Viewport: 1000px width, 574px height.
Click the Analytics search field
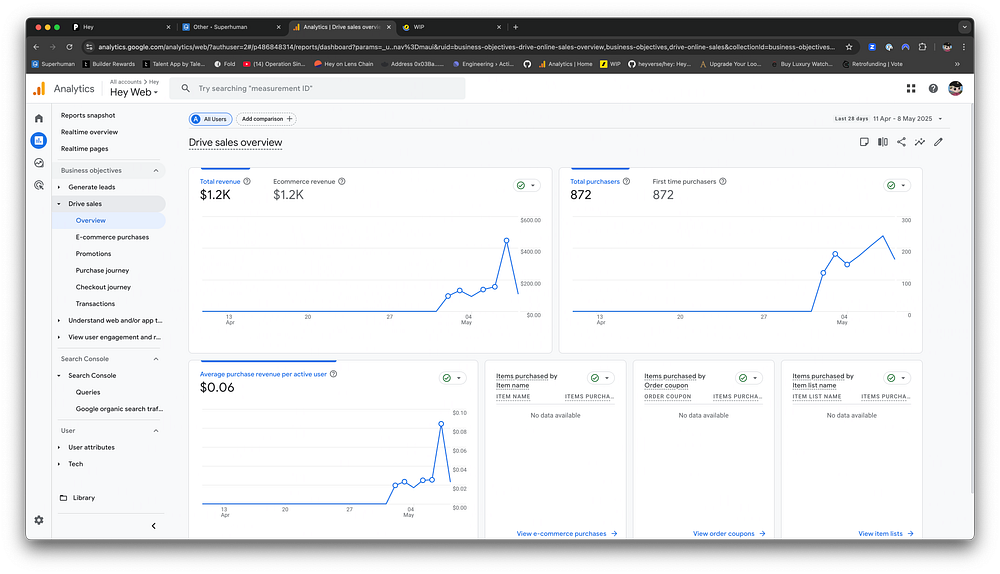(318, 89)
